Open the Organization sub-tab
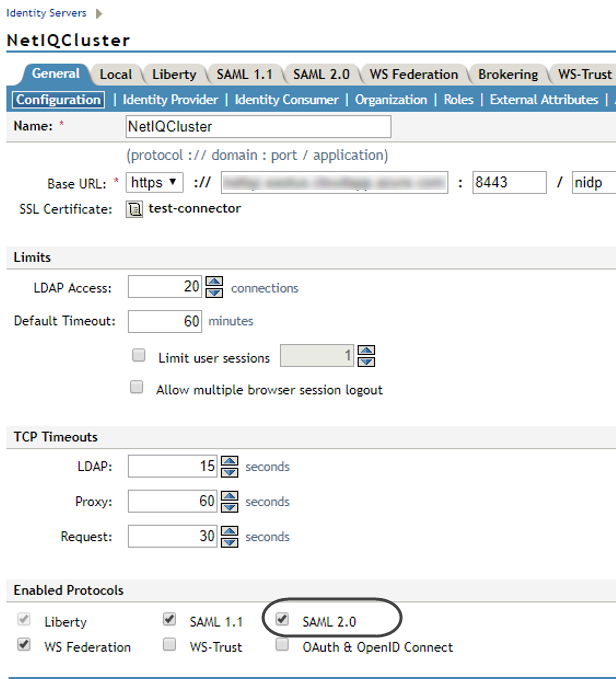Viewport: 616px width, 679px height. 391,100
